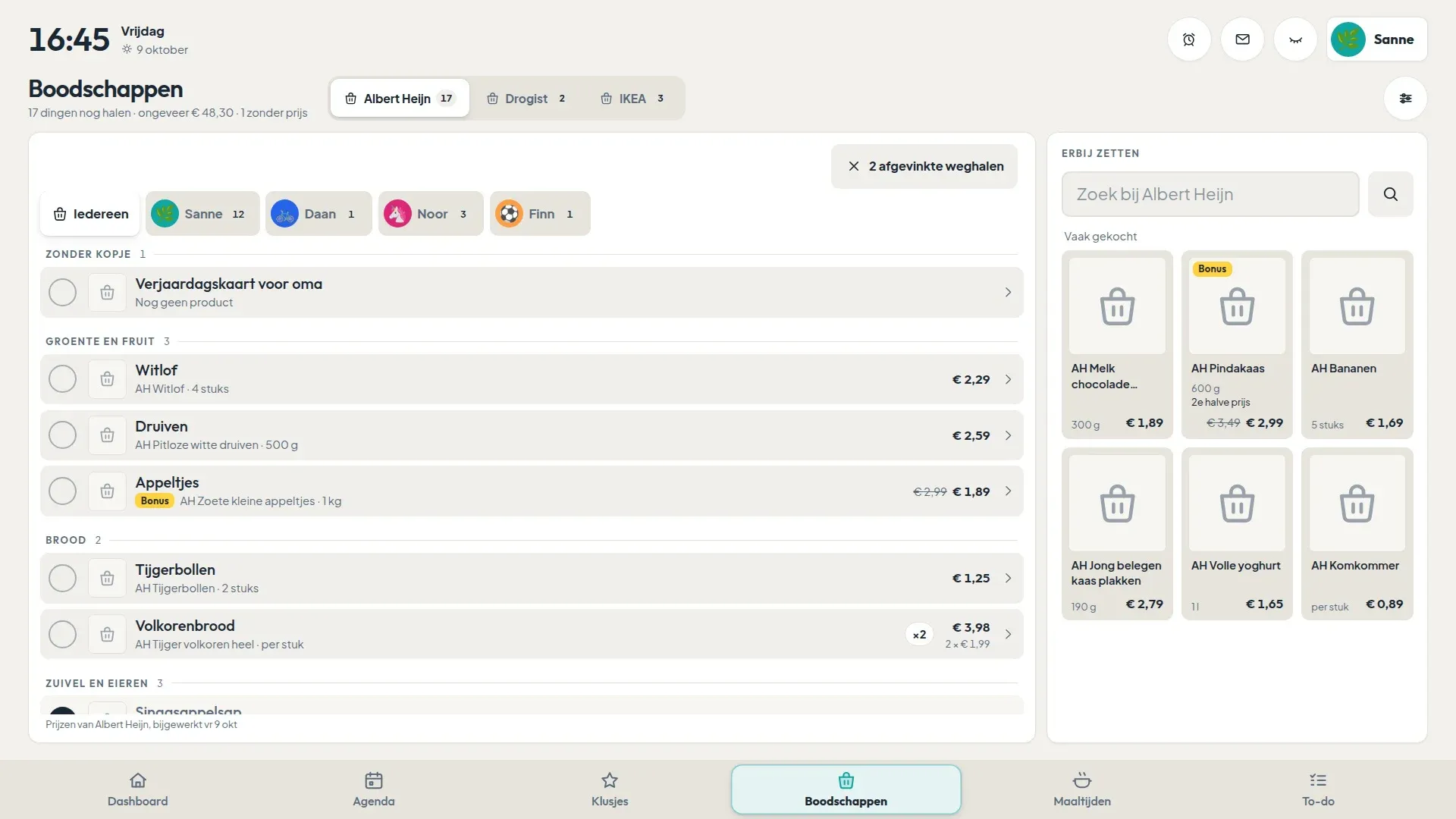The image size is (1456, 819).
Task: Remove 2 afgevinkte items button
Action: tap(924, 167)
